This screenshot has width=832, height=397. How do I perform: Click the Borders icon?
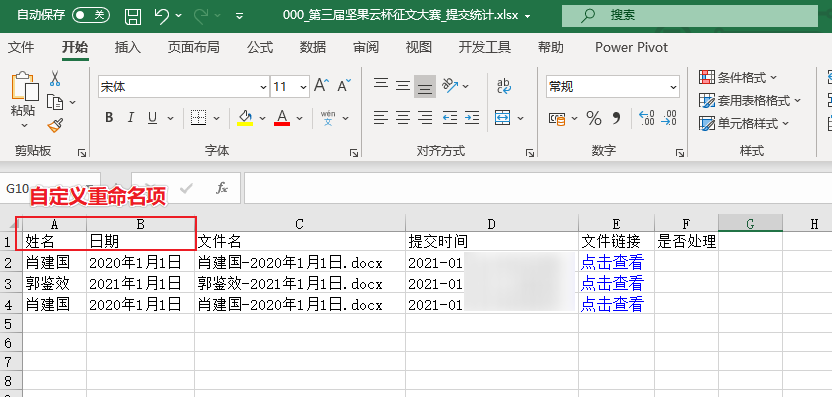(x=198, y=118)
